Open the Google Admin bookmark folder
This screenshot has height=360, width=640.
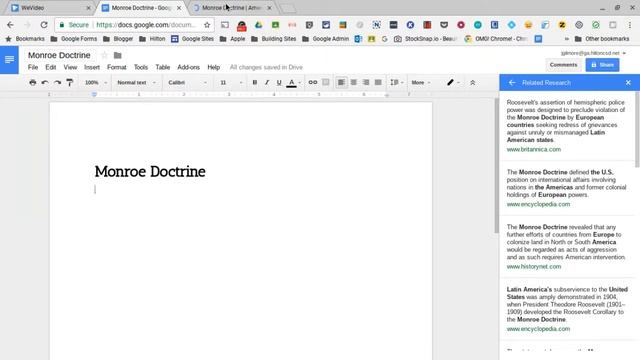tap(325, 39)
